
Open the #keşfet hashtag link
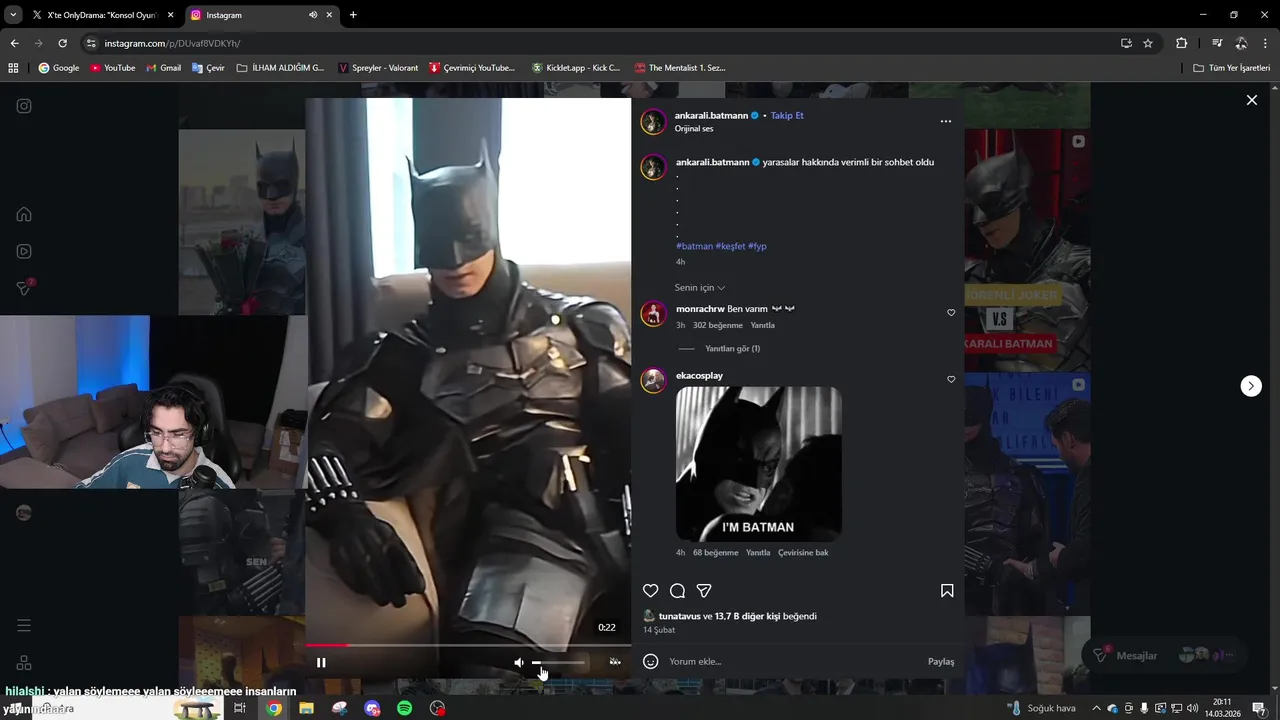[730, 246]
